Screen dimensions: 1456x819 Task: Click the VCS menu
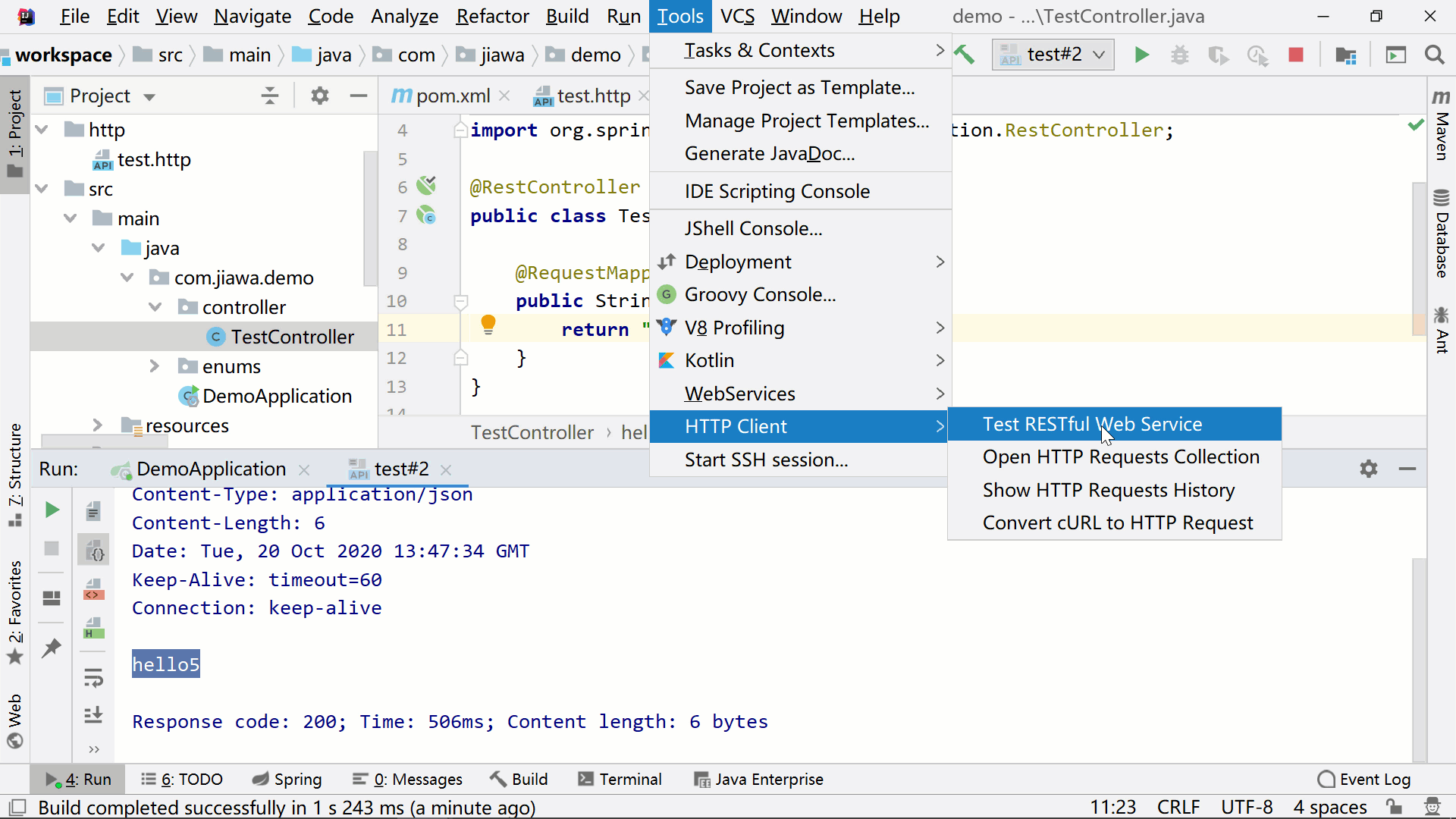point(737,16)
